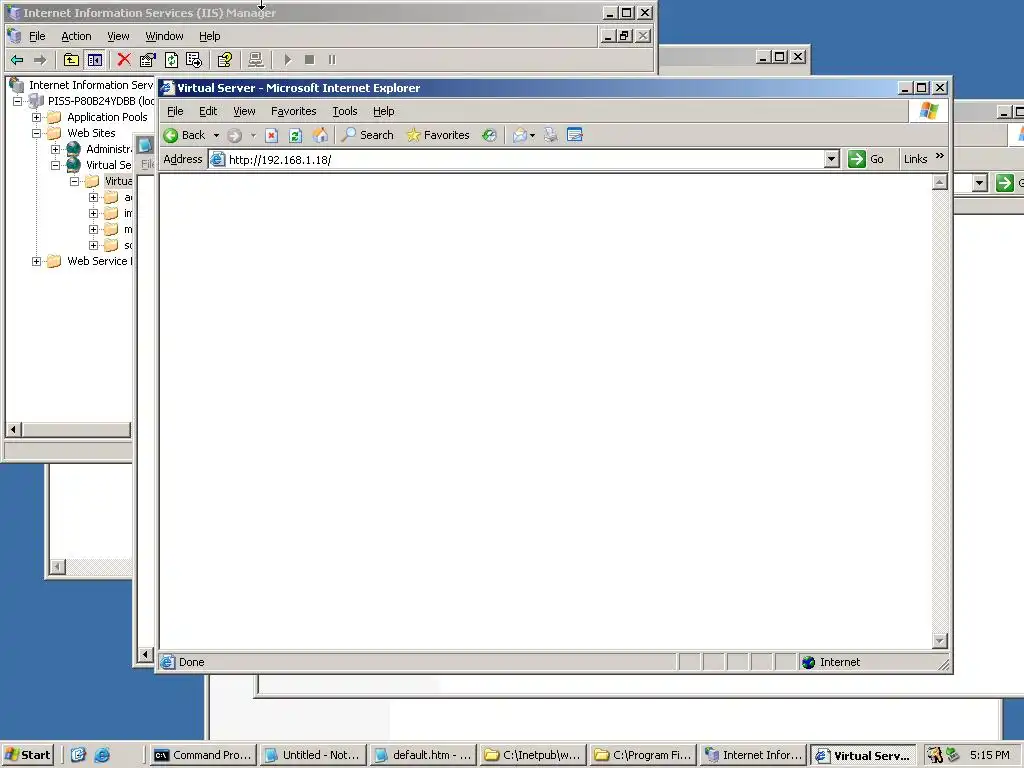This screenshot has width=1024, height=768.
Task: Open IE Edit menu
Action: pyautogui.click(x=208, y=112)
